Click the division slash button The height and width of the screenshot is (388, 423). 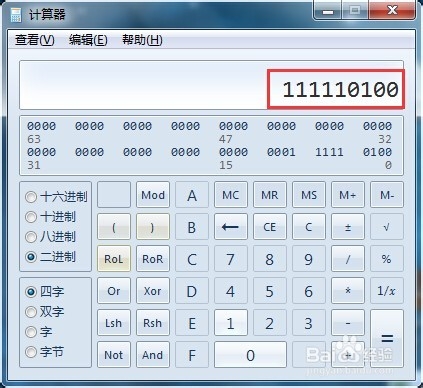(348, 259)
